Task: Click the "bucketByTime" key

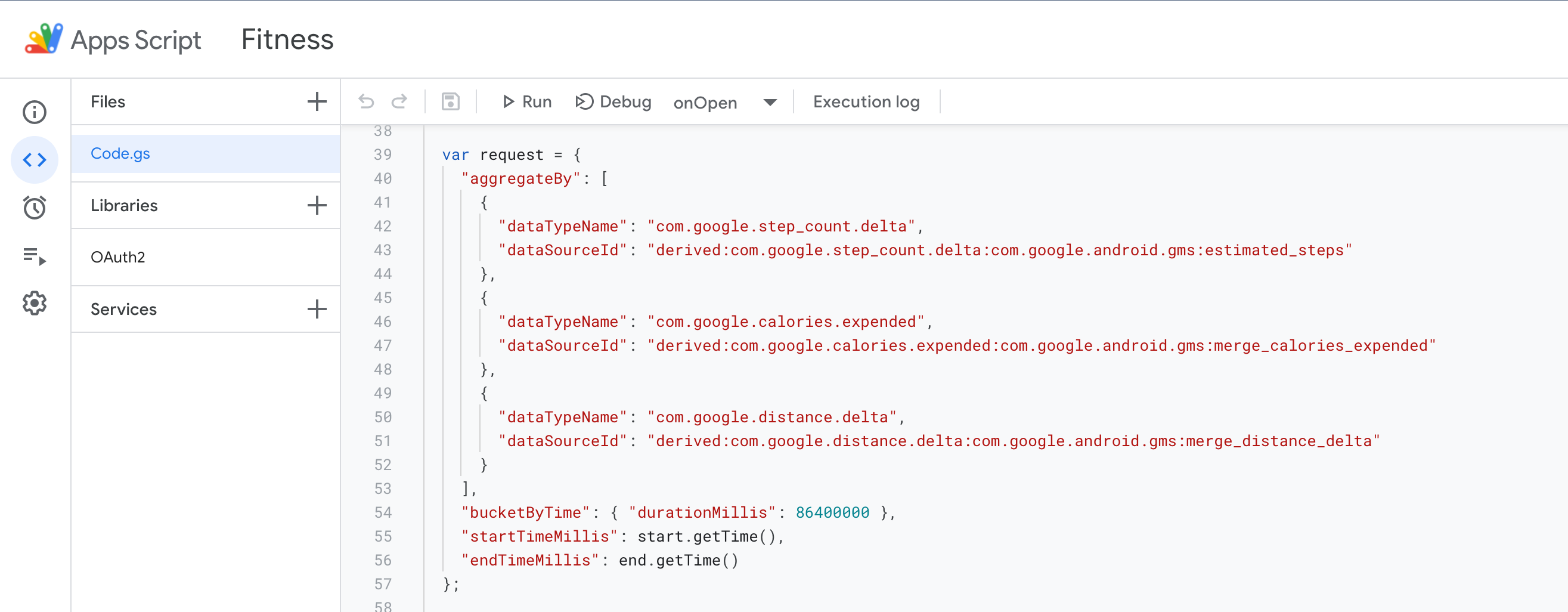Action: pos(525,513)
